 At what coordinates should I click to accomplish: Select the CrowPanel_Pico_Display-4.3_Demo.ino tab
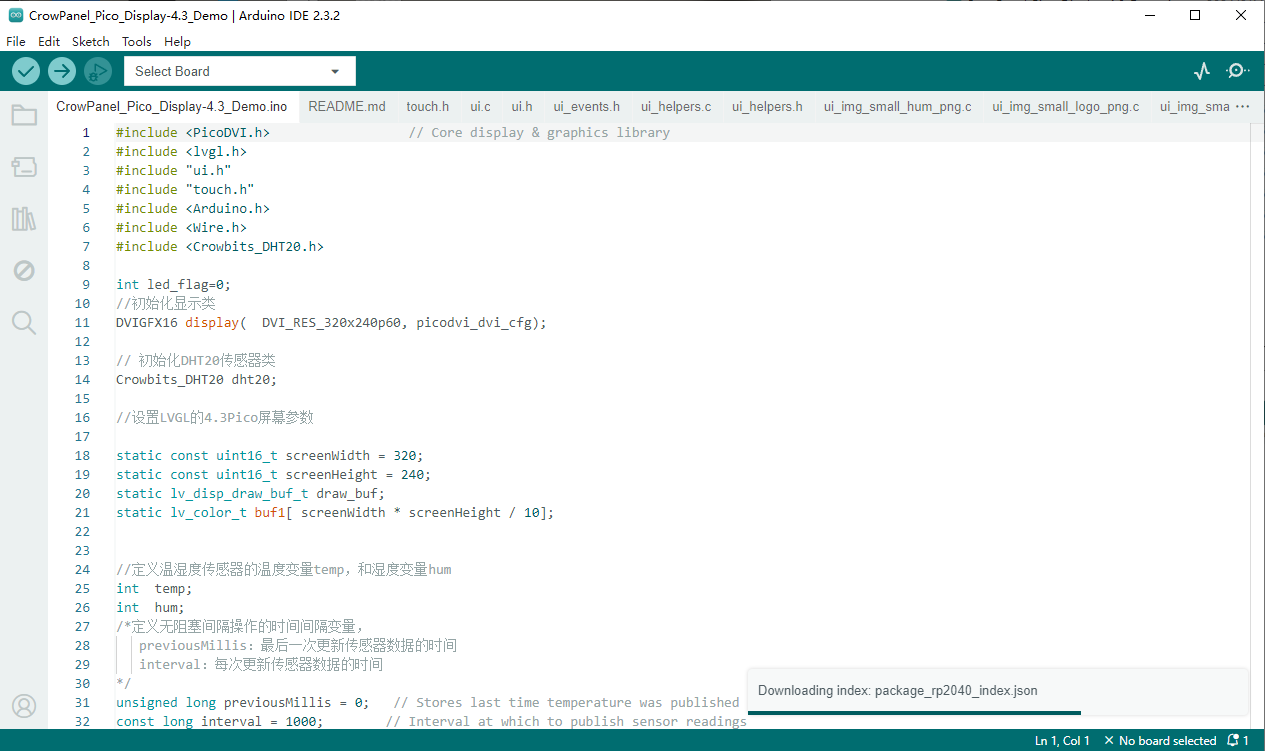pyautogui.click(x=172, y=106)
